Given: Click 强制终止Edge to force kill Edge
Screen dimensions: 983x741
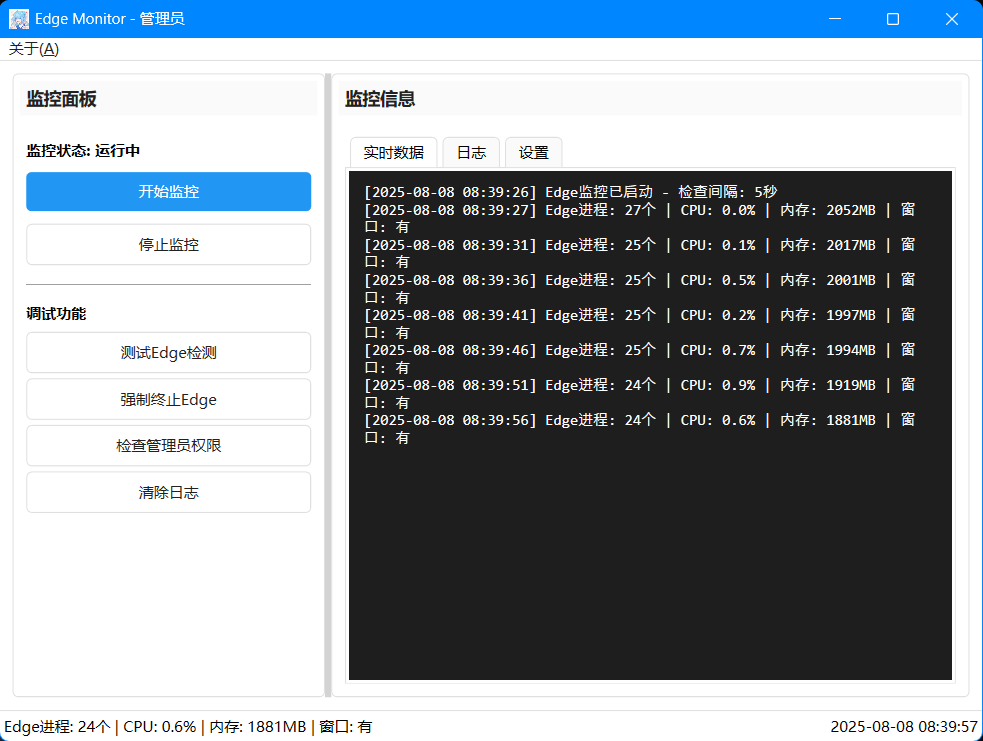Looking at the screenshot, I should 168,398.
